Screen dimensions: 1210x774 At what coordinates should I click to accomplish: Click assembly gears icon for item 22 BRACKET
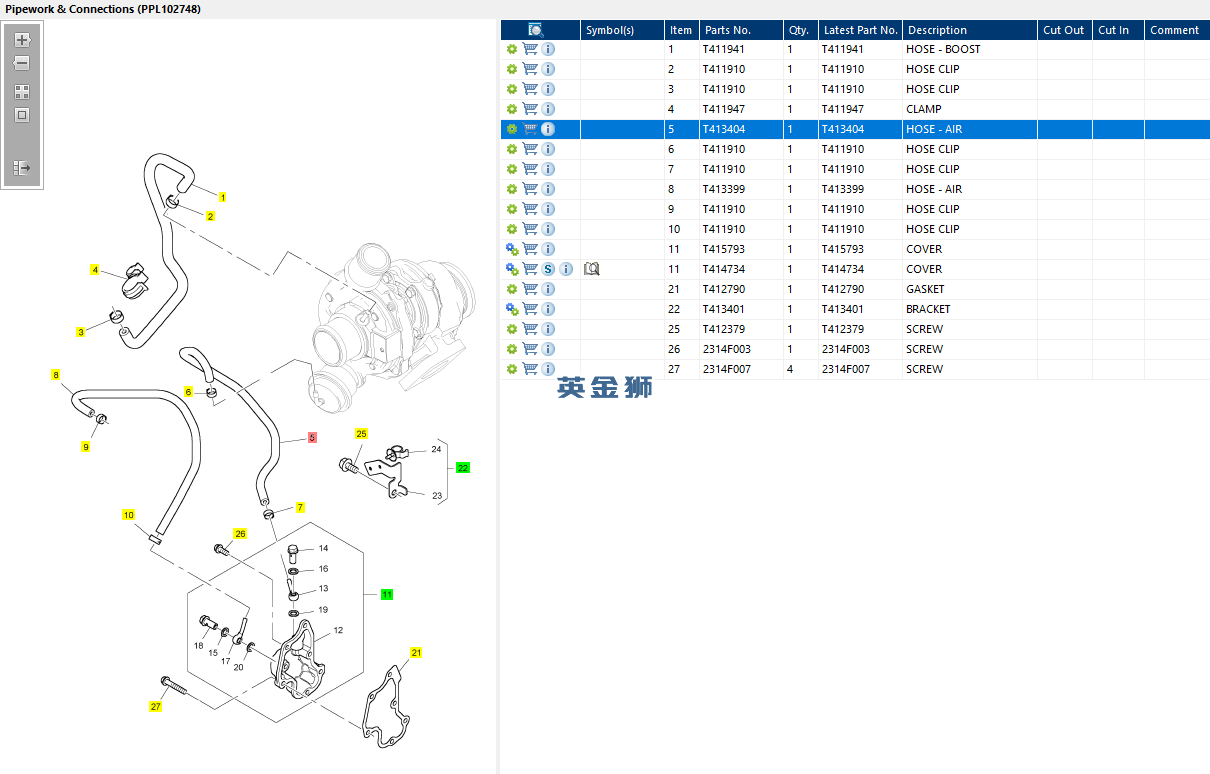[x=512, y=309]
